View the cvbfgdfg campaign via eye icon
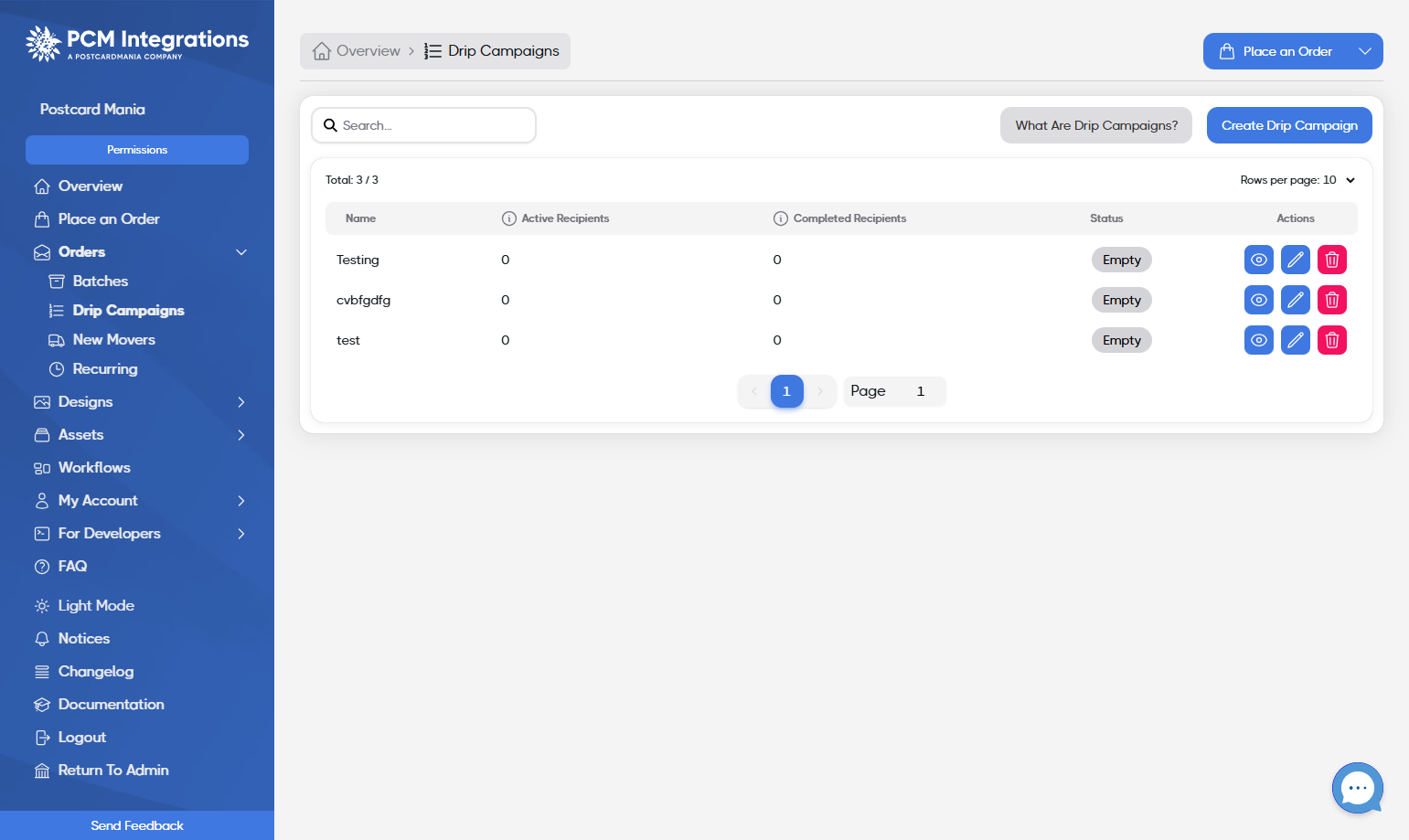 click(1259, 300)
